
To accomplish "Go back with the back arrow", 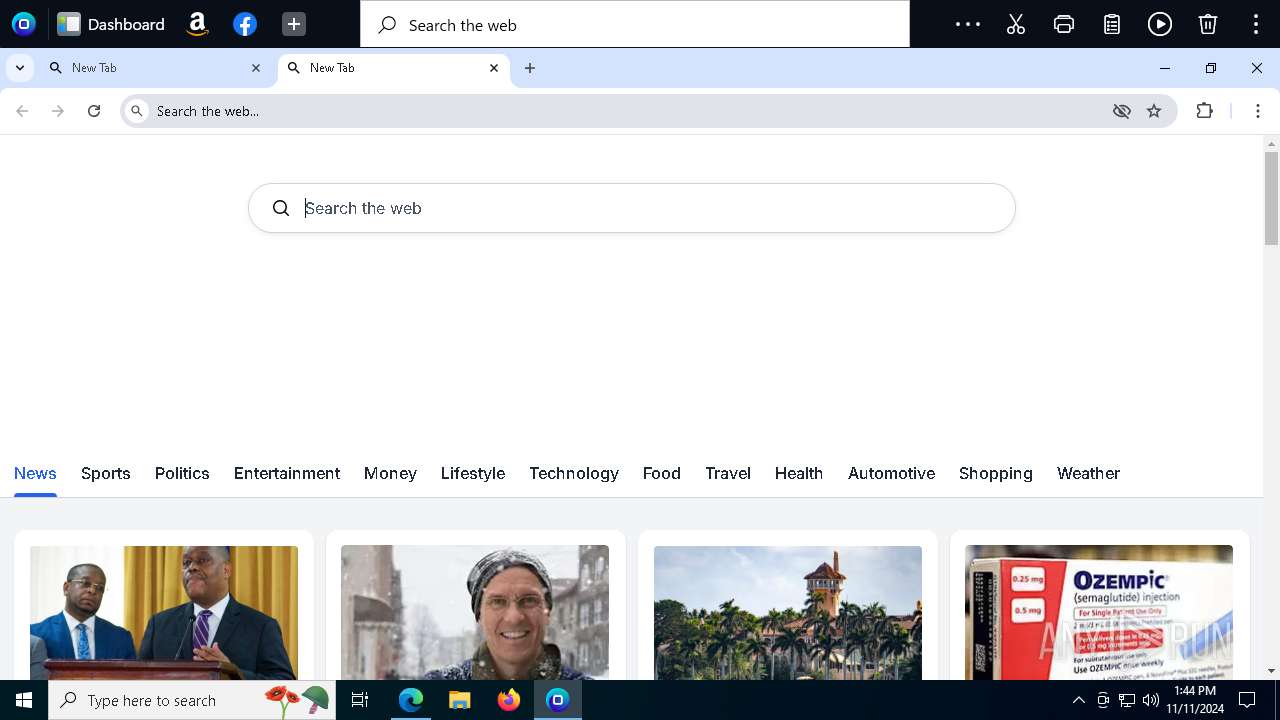I will pyautogui.click(x=22, y=111).
